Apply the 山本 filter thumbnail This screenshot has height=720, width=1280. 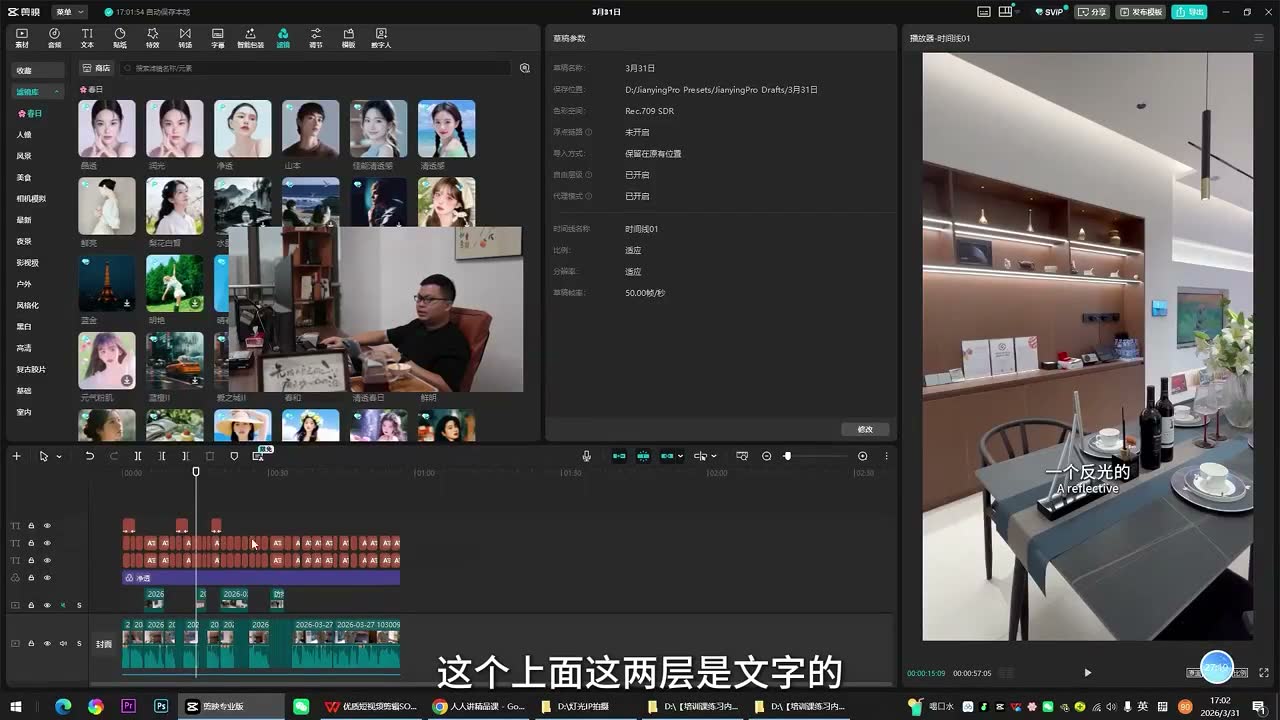(311, 128)
